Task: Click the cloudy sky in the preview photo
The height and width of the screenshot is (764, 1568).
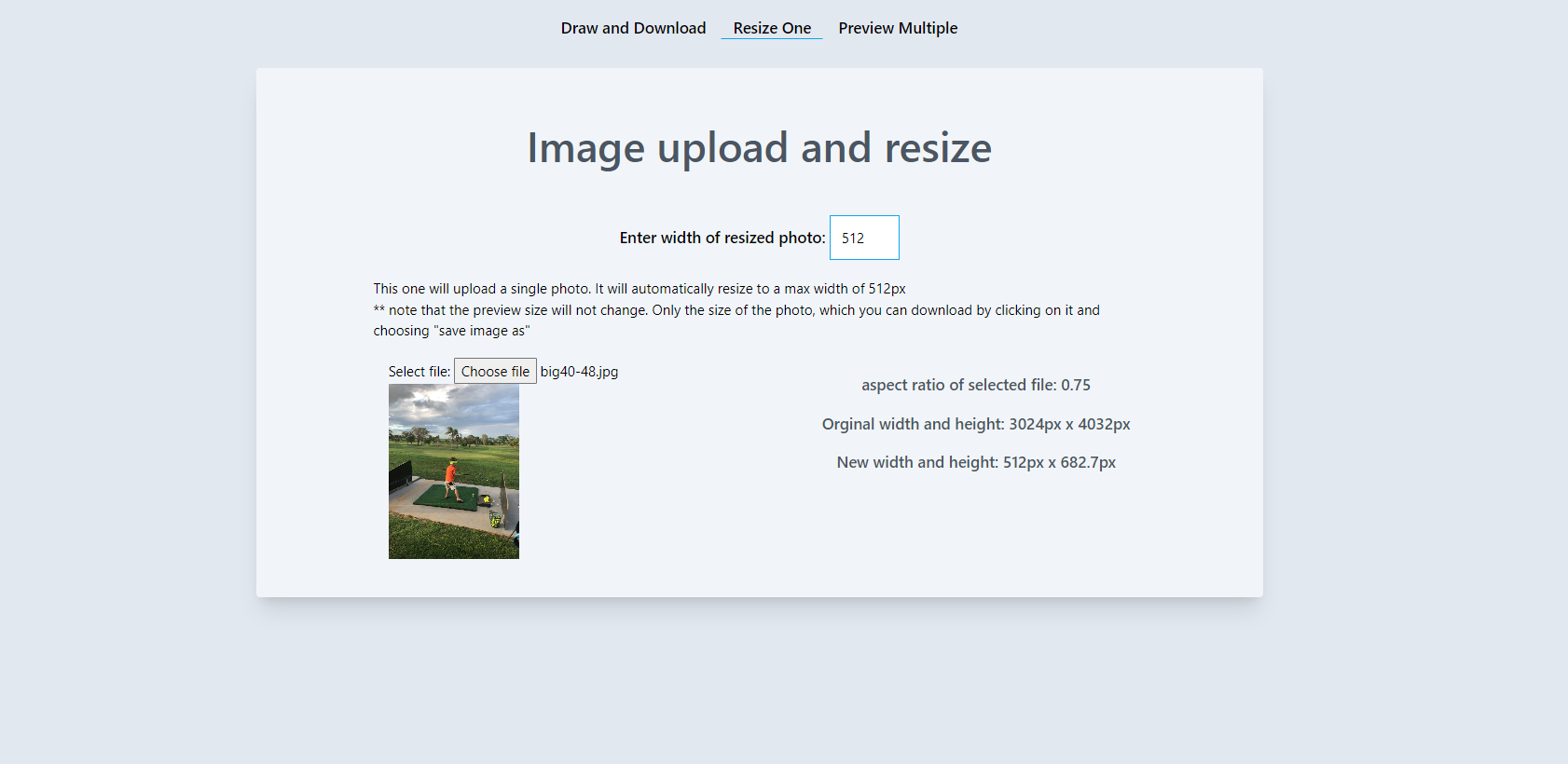Action: coord(454,405)
